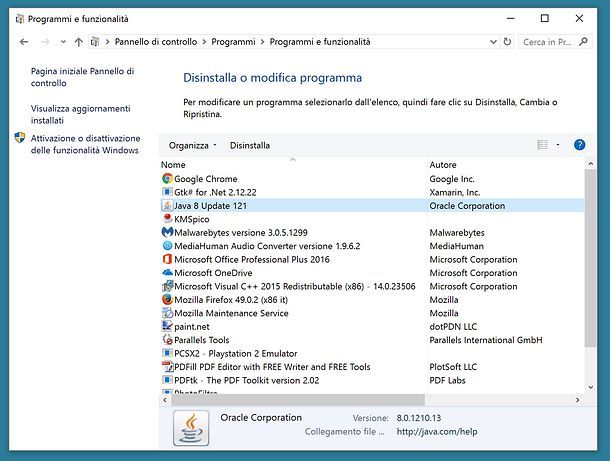Open Visualizza aggiornamenti installati link
Viewport: 610px width, 461px height.
(x=81, y=114)
